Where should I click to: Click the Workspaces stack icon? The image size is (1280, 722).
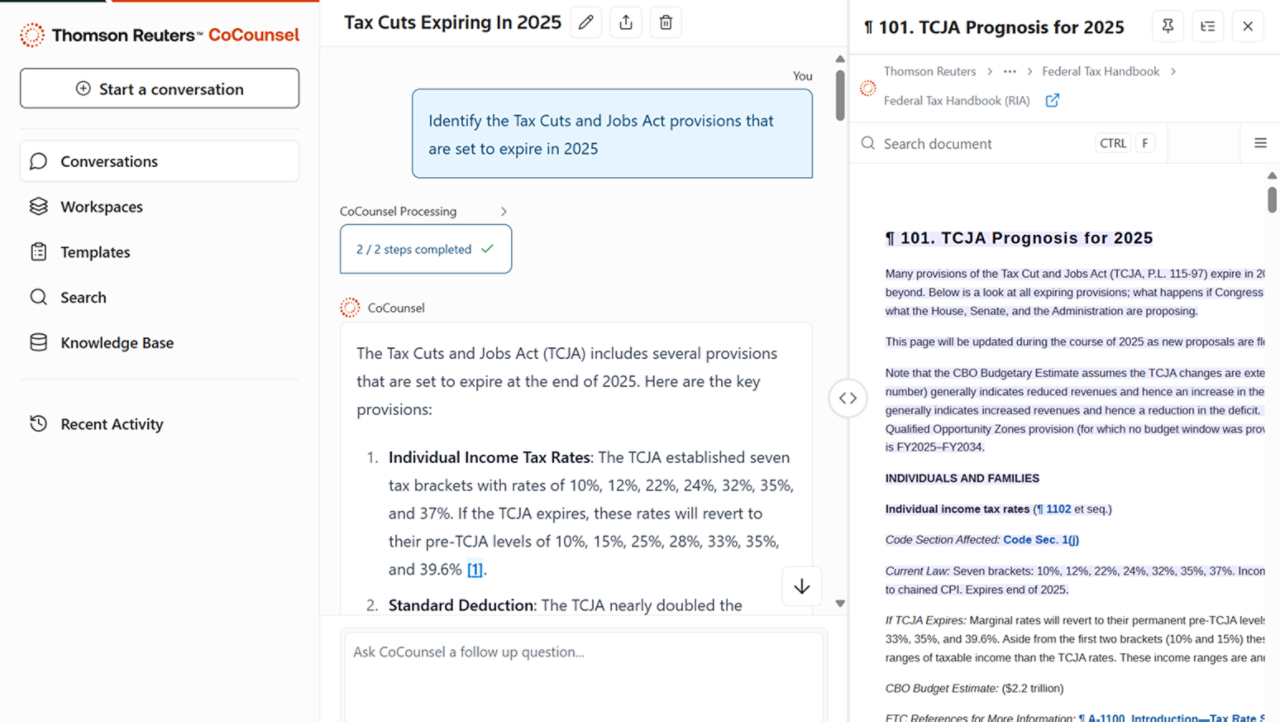(38, 207)
